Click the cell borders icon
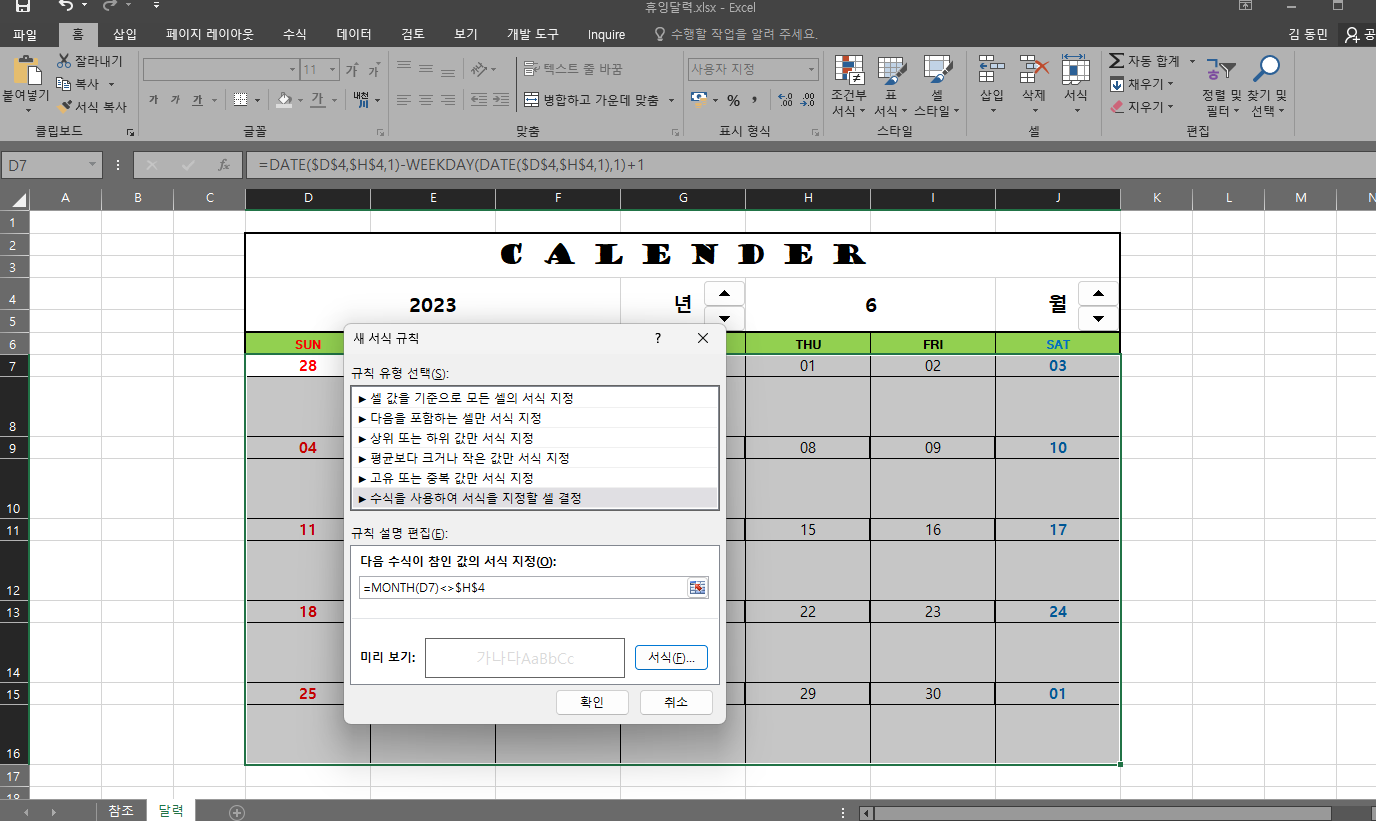The image size is (1376, 821). [x=240, y=100]
